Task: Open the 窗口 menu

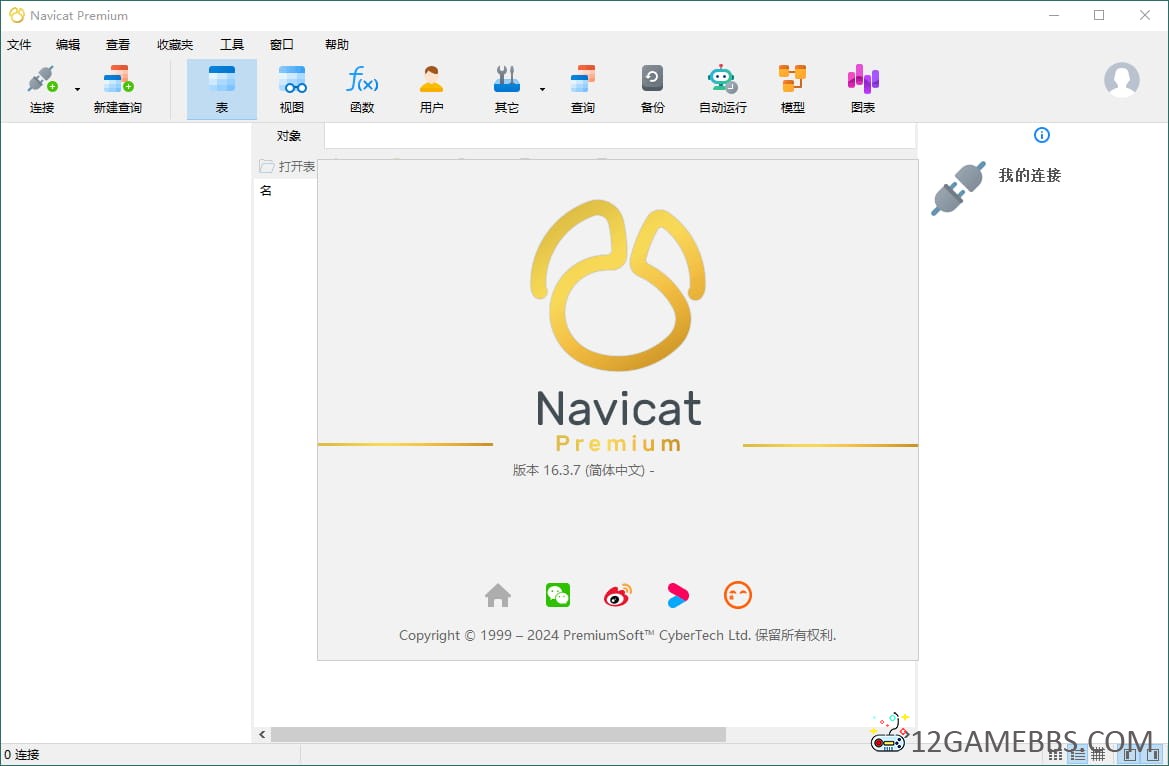Action: 282,45
